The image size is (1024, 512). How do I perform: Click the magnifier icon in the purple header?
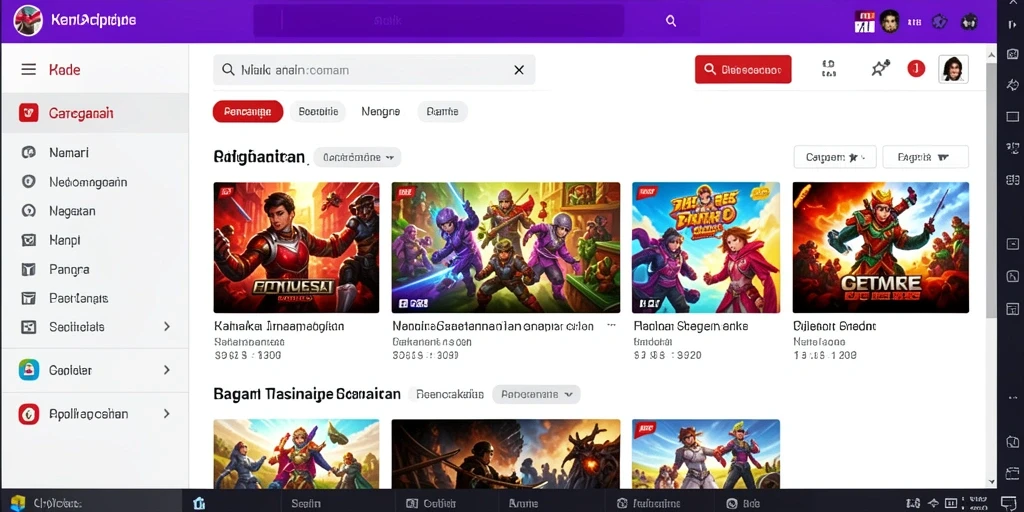coord(671,21)
